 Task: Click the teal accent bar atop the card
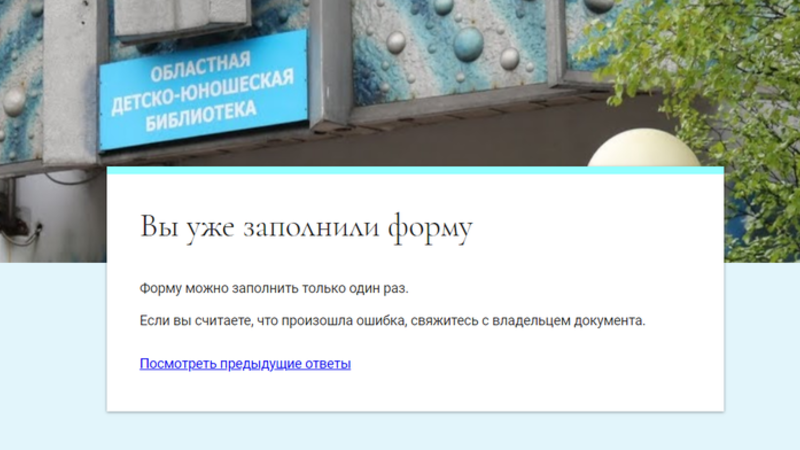pos(415,170)
